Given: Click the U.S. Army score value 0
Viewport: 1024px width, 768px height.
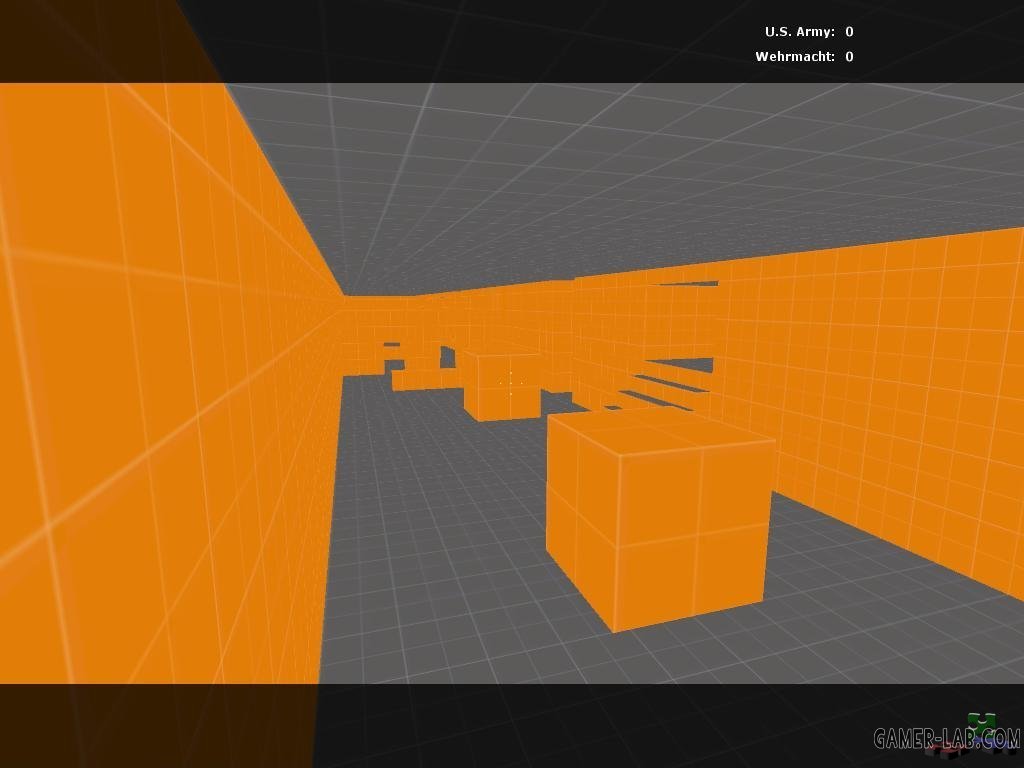Looking at the screenshot, I should coord(849,32).
